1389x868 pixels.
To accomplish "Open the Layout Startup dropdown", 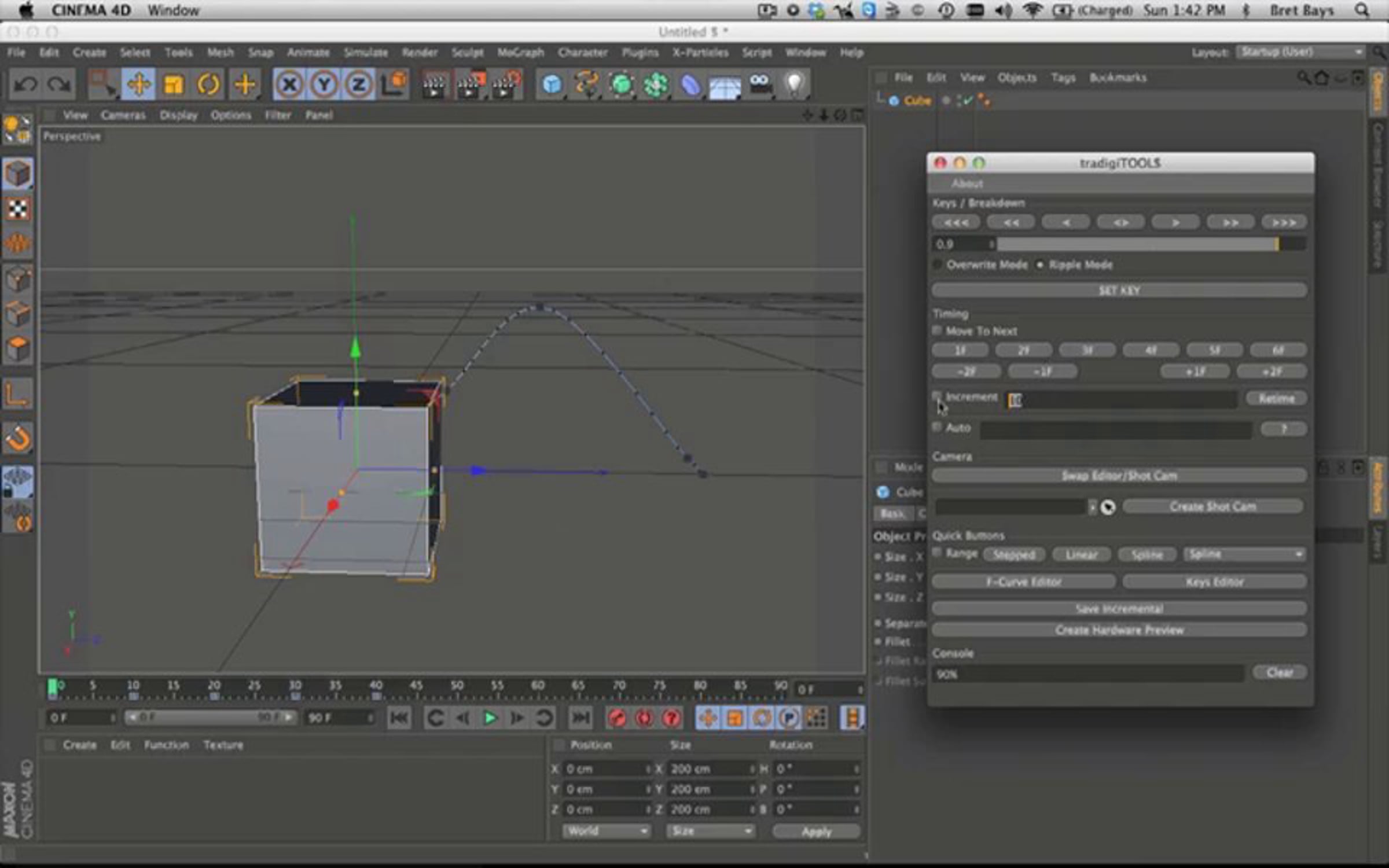I will [x=1301, y=52].
